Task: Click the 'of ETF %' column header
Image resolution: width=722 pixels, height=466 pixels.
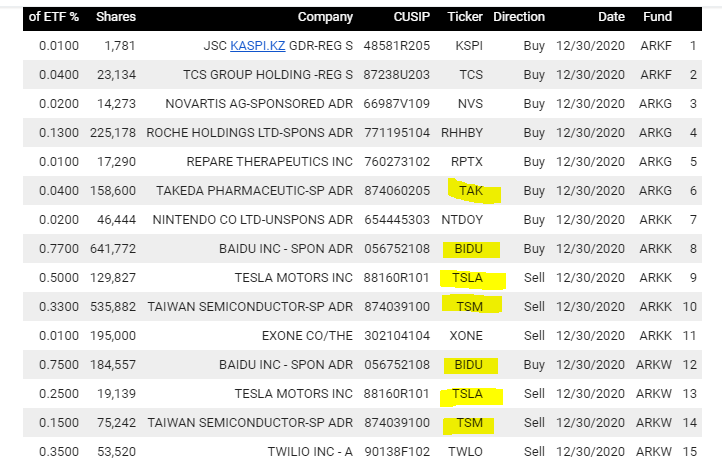Action: tap(53, 17)
